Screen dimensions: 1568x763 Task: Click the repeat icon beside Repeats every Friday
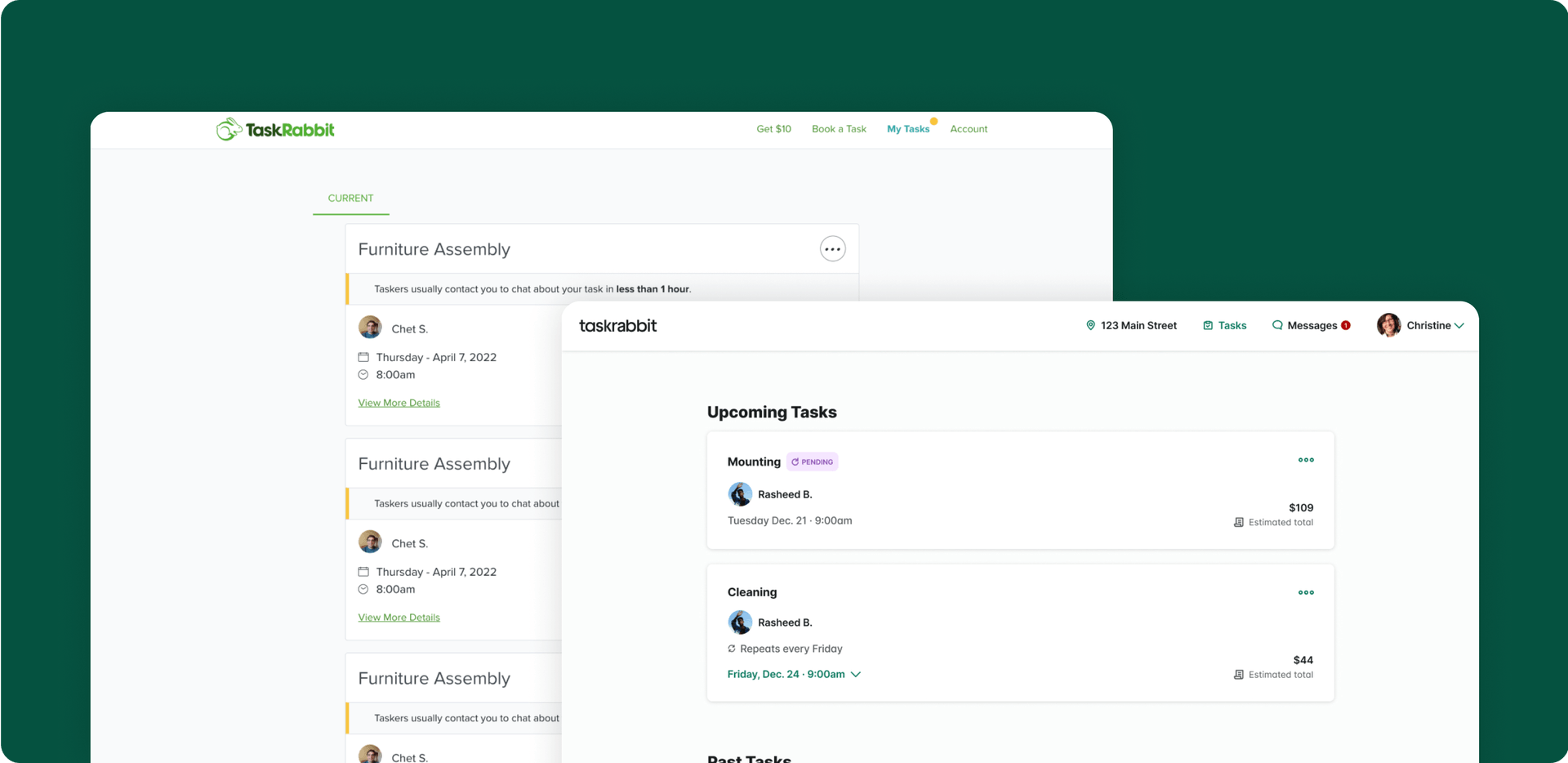pos(731,649)
